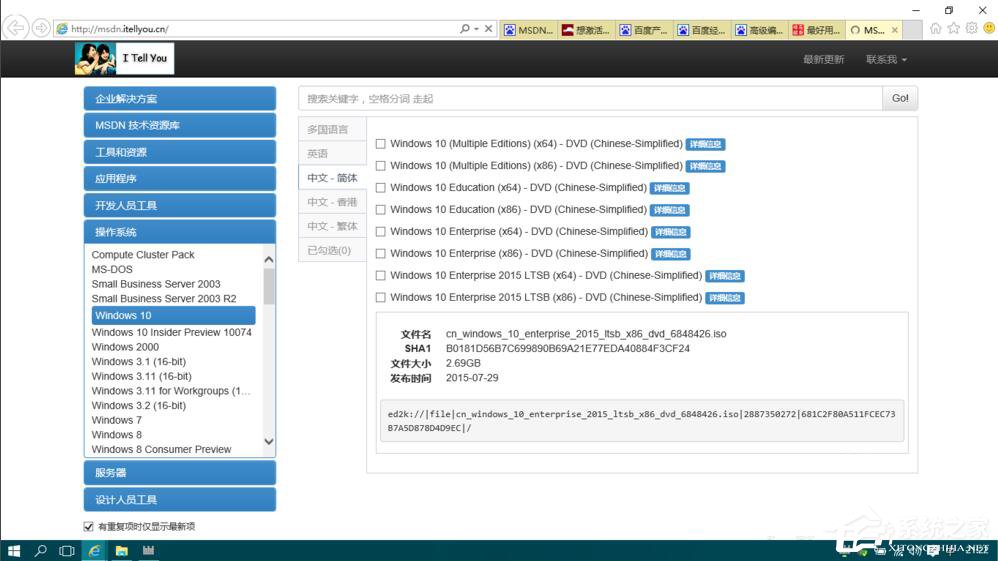Click the Windows Start button
Viewport: 998px width, 561px height.
pos(14,550)
